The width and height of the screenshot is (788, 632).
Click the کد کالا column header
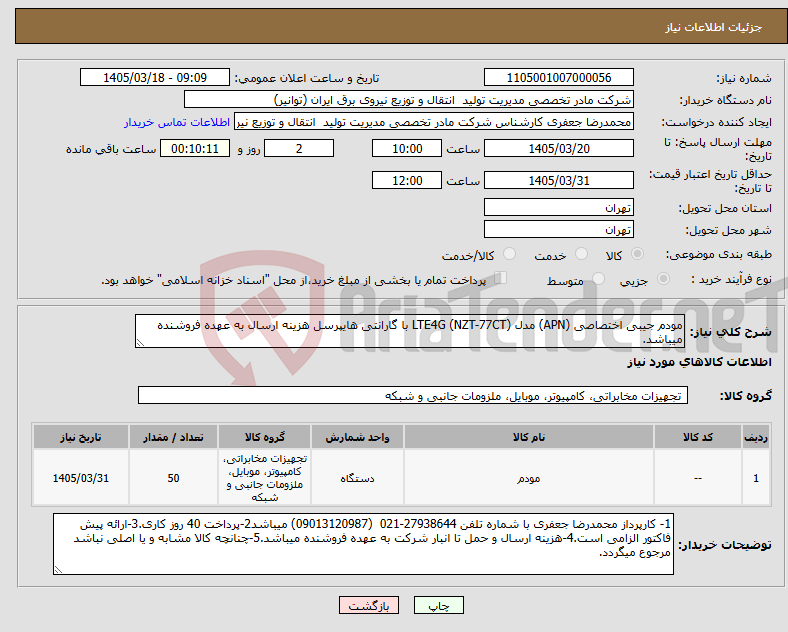(698, 437)
